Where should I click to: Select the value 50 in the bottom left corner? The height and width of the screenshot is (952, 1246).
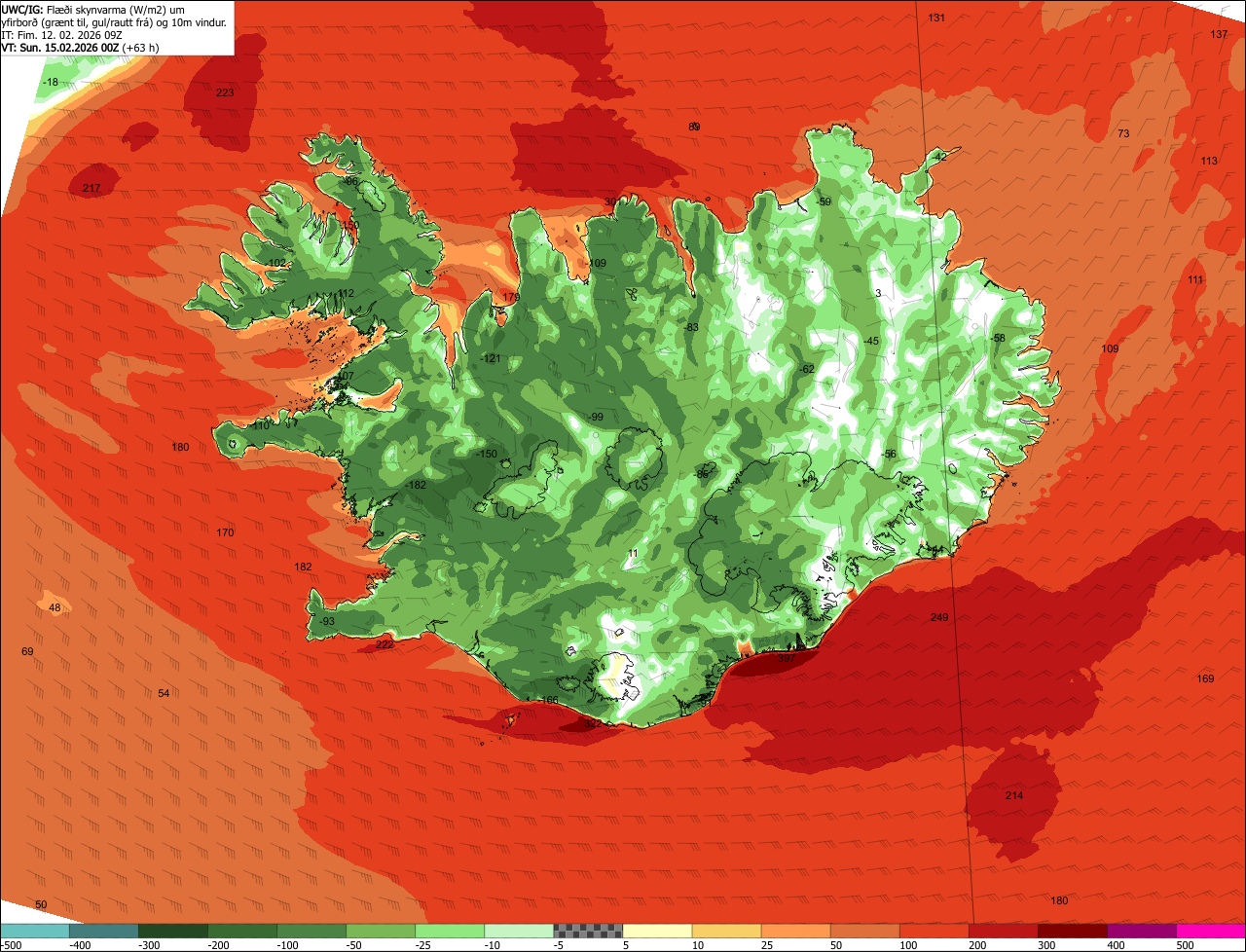click(41, 904)
